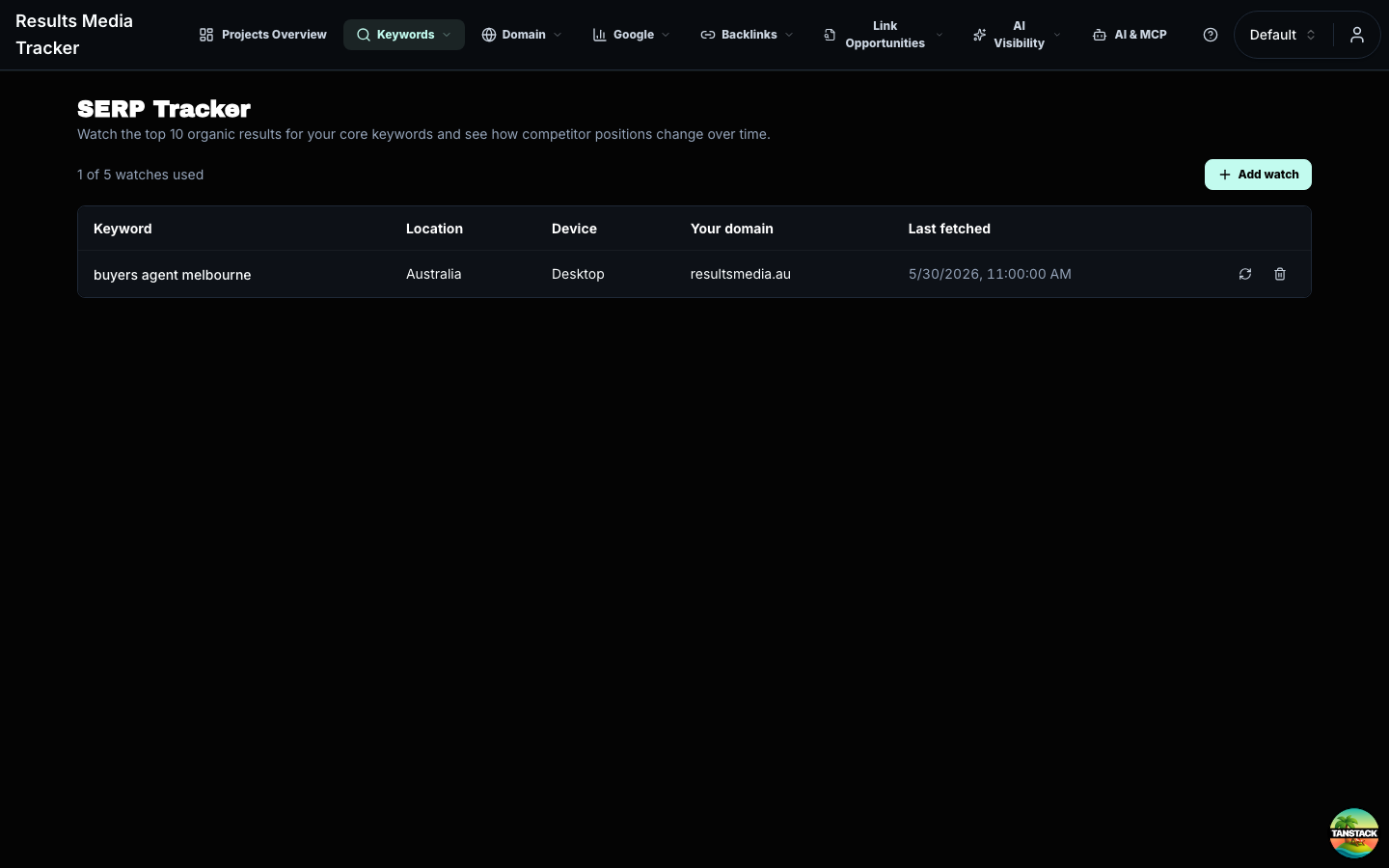This screenshot has width=1389, height=868.
Task: Open the Backlinks menu
Action: (x=748, y=35)
